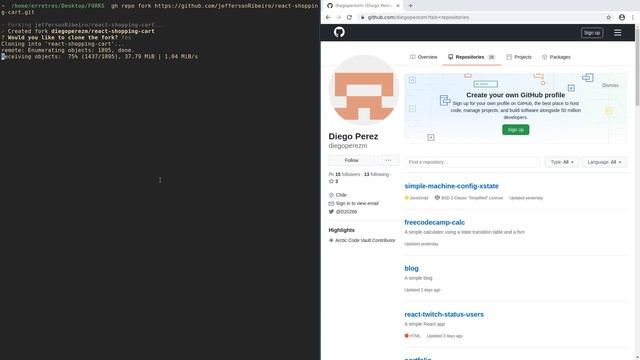
Task: Open the GitHub logo home link
Action: coord(339,32)
